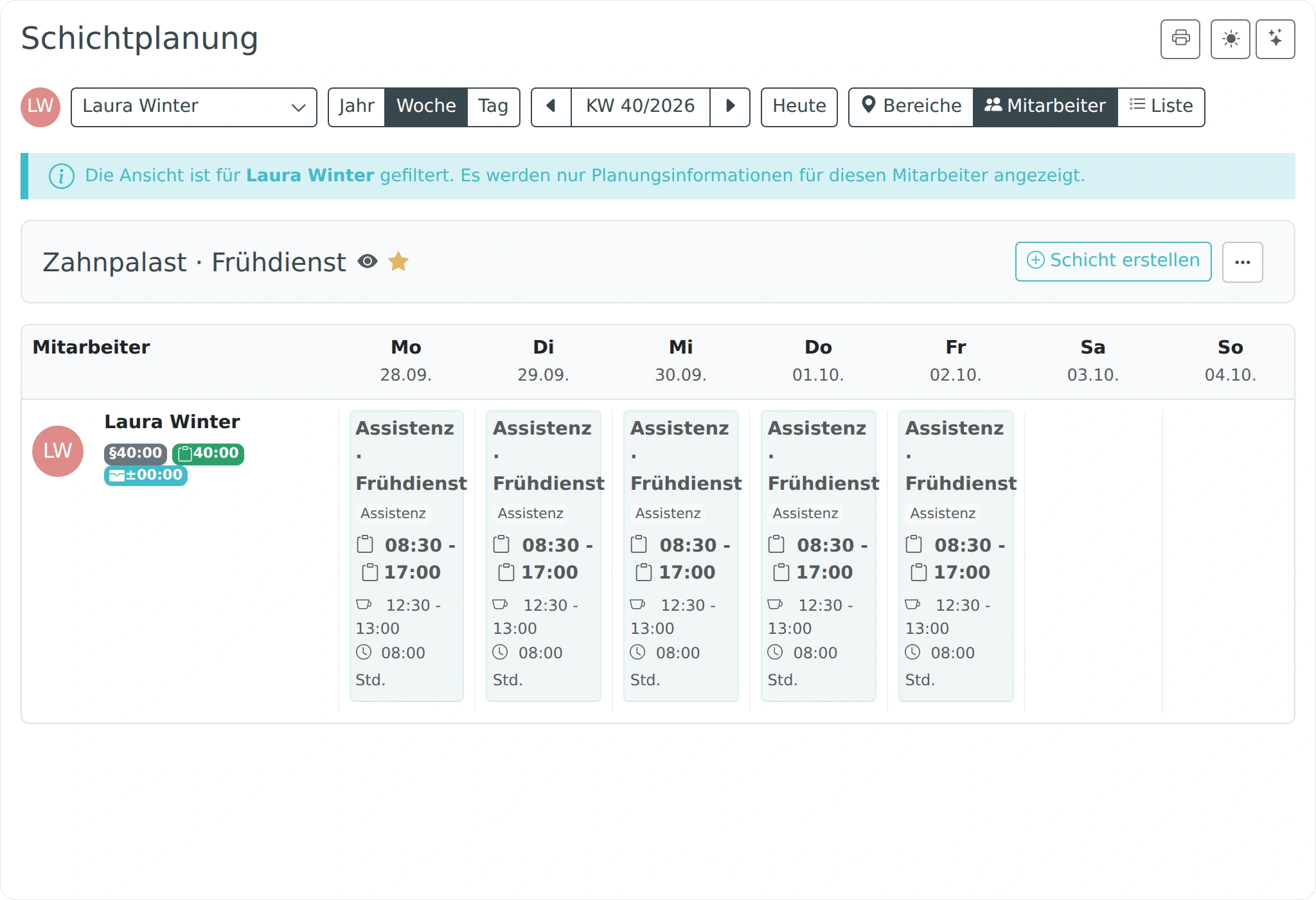The height and width of the screenshot is (900, 1316).
Task: Switch to Jahr view
Action: point(357,107)
